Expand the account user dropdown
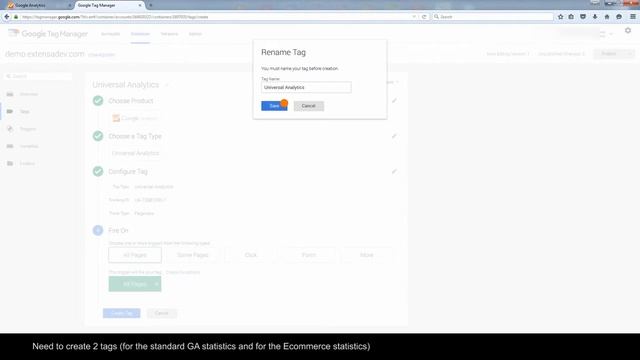 (x=611, y=34)
